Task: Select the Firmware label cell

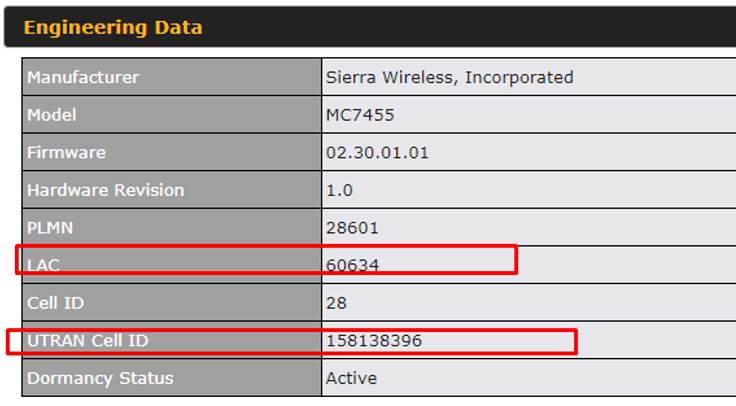Action: click(172, 152)
